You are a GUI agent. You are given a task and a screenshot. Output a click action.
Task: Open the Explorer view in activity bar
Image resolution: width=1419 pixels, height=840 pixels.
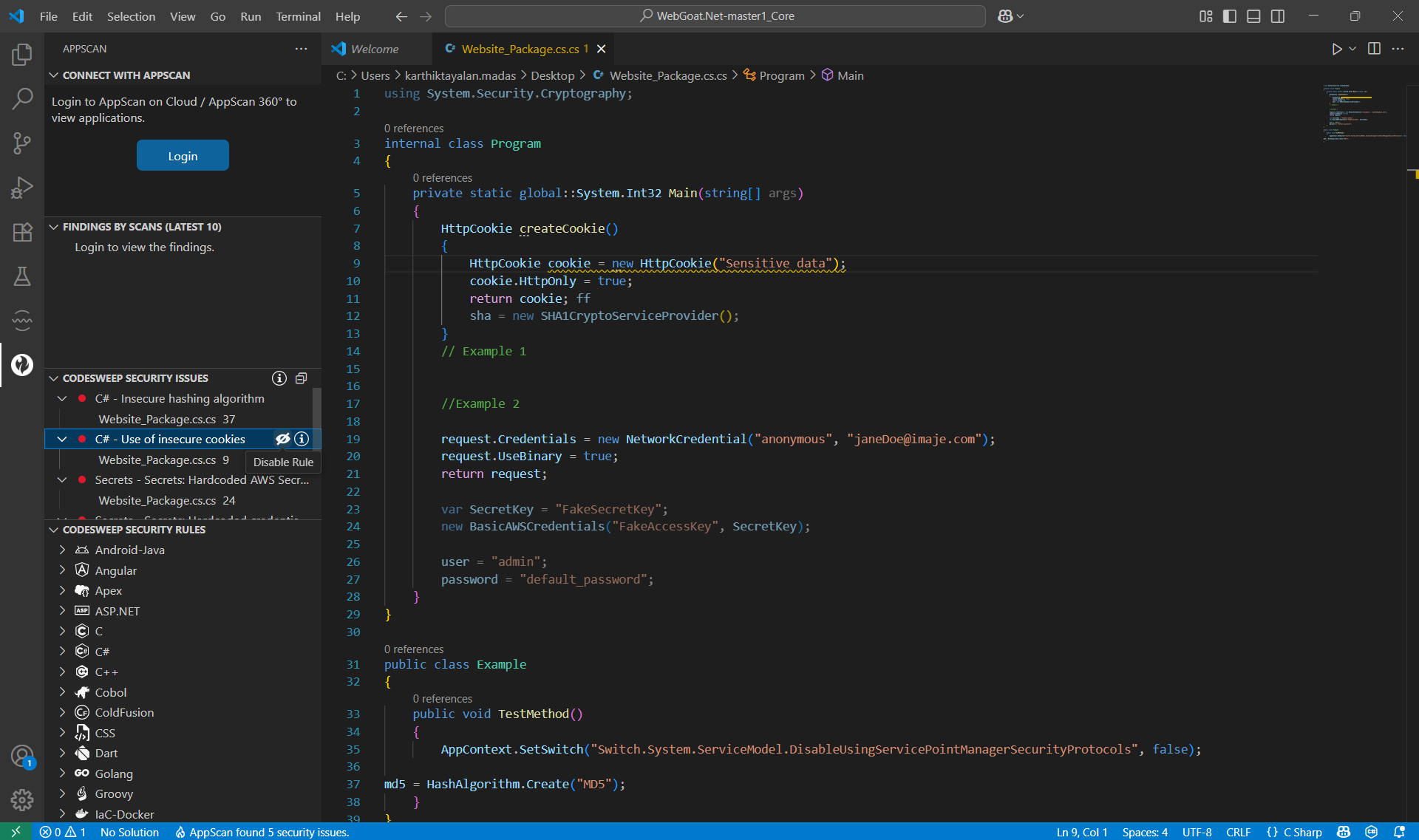click(x=22, y=54)
